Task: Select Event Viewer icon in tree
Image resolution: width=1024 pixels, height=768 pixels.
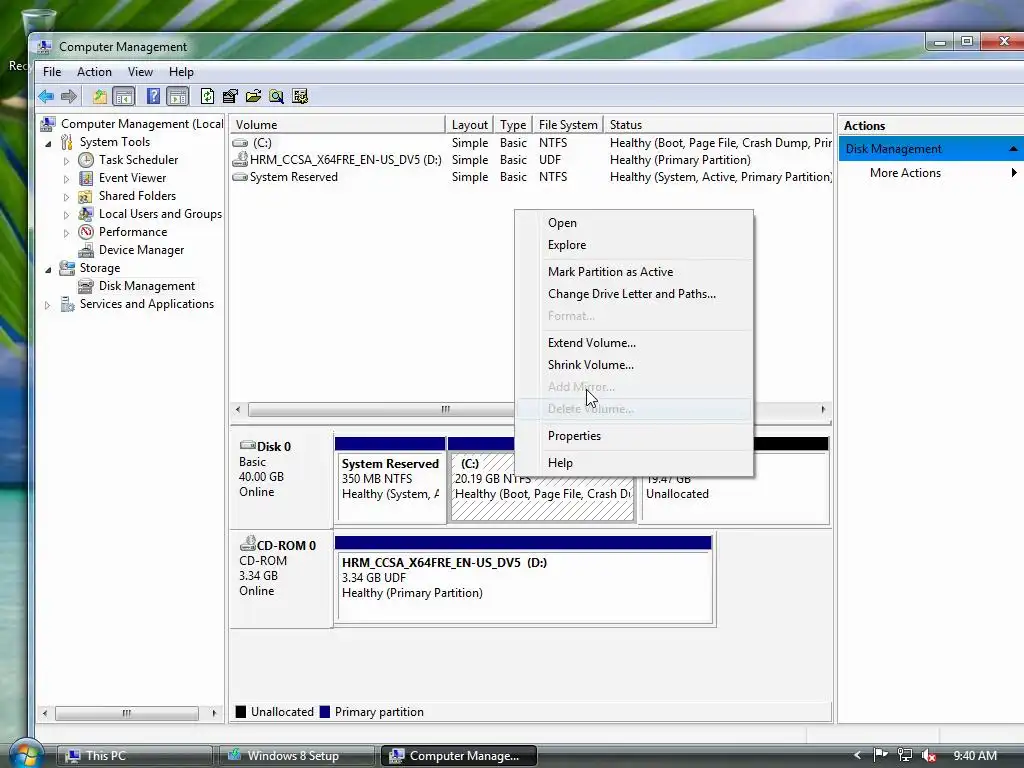Action: (x=86, y=178)
